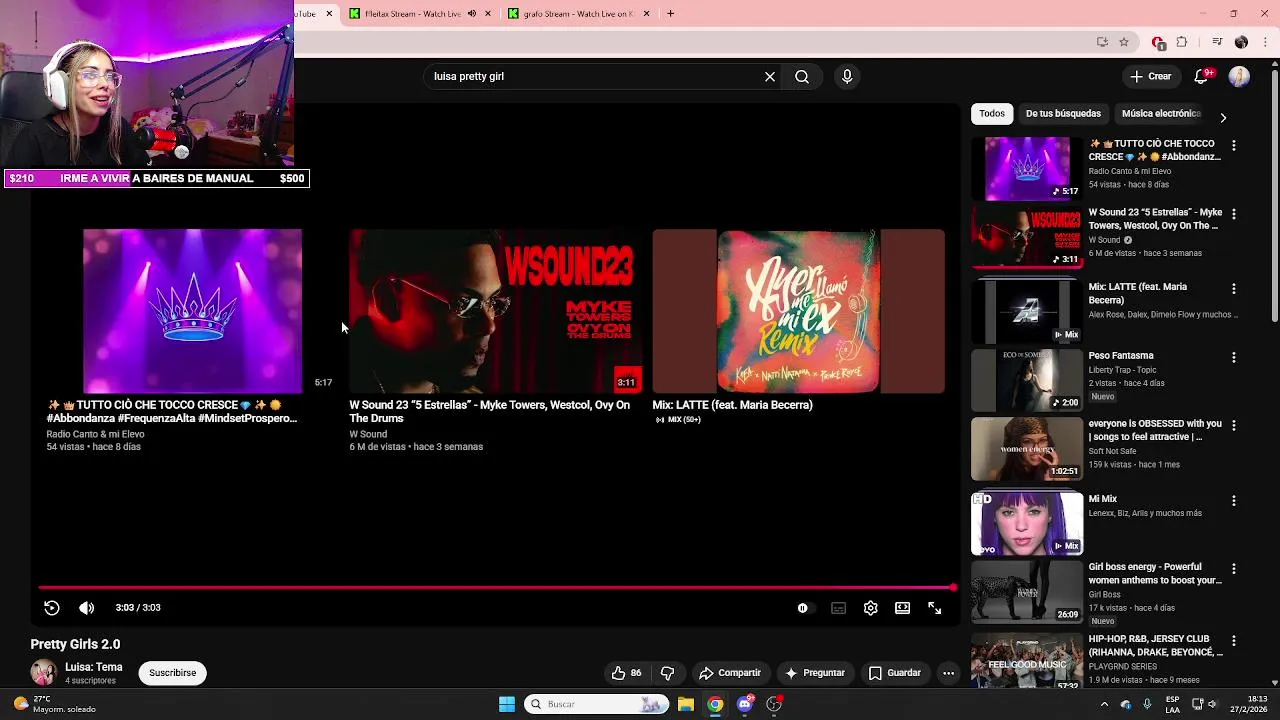The width and height of the screenshot is (1280, 720).
Task: Click the Suscribirse button
Action: pos(172,673)
